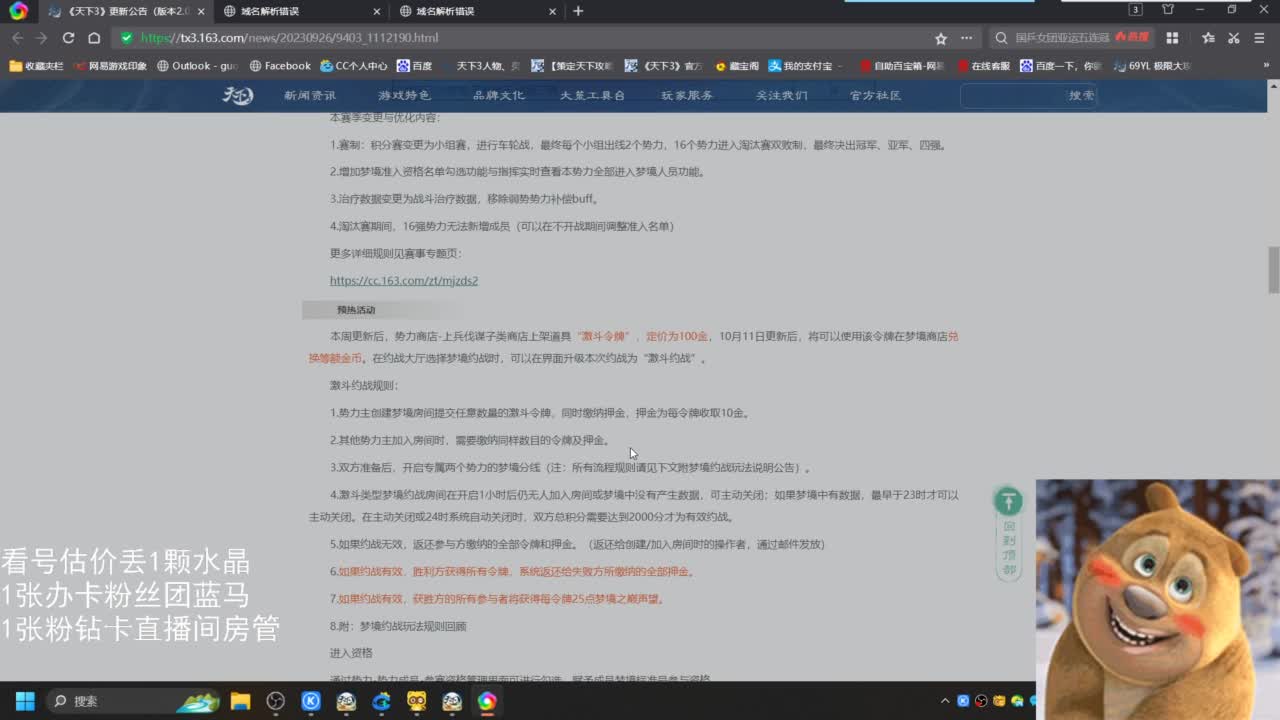Click the tab counter badge showing 3
1280x720 pixels.
click(x=1135, y=10)
